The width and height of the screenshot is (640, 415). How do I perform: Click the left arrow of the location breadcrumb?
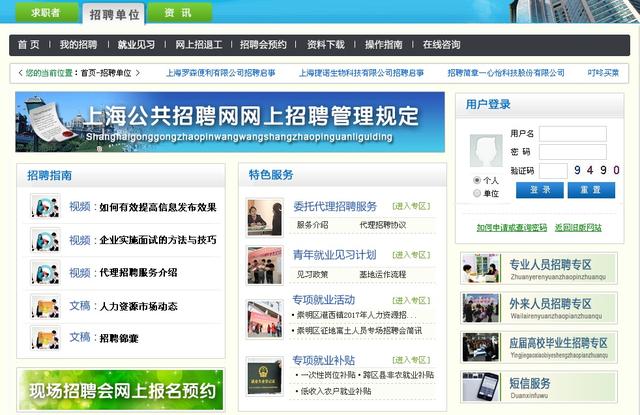[20, 73]
